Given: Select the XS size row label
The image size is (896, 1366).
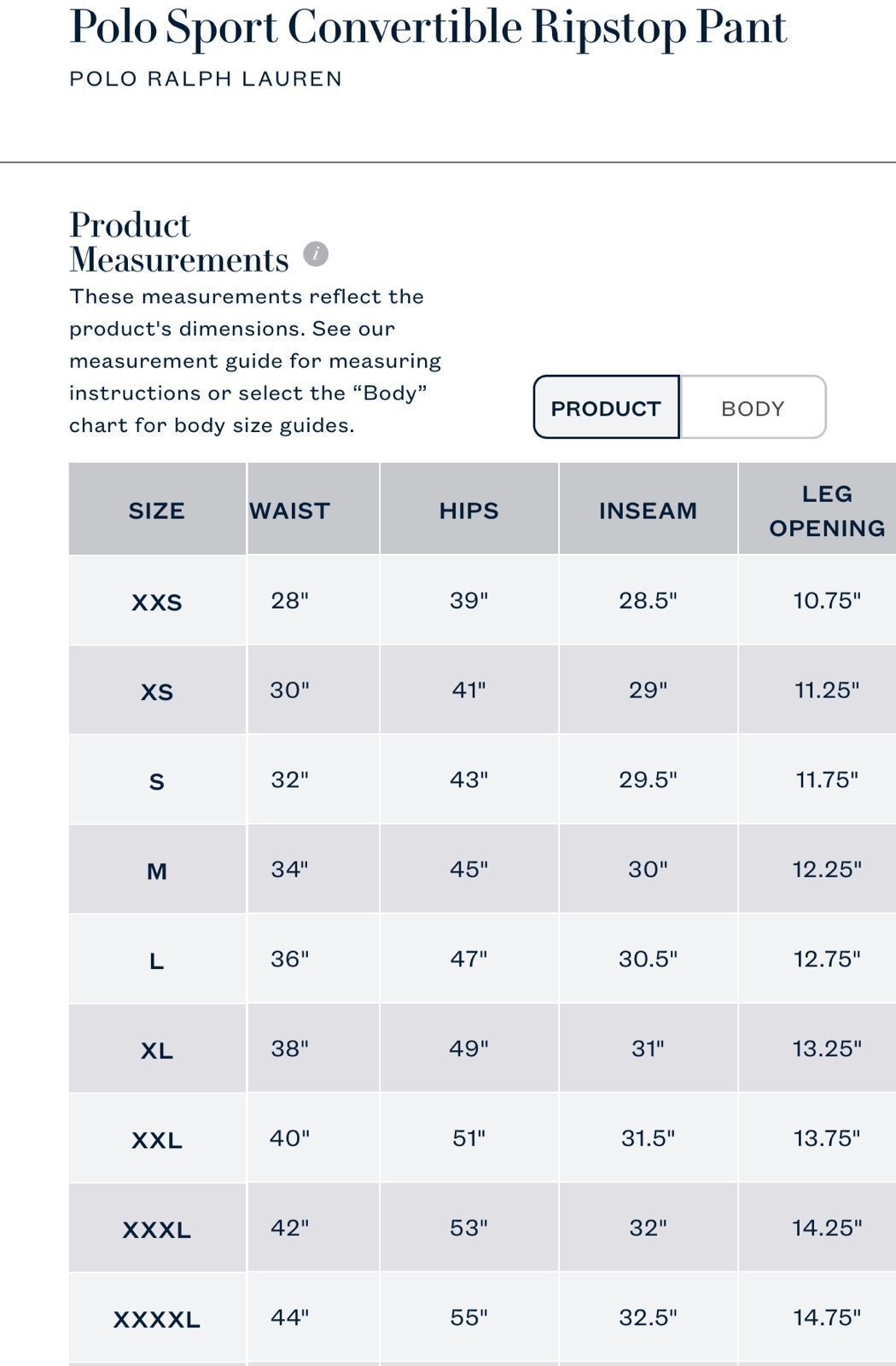Looking at the screenshot, I should (x=157, y=691).
